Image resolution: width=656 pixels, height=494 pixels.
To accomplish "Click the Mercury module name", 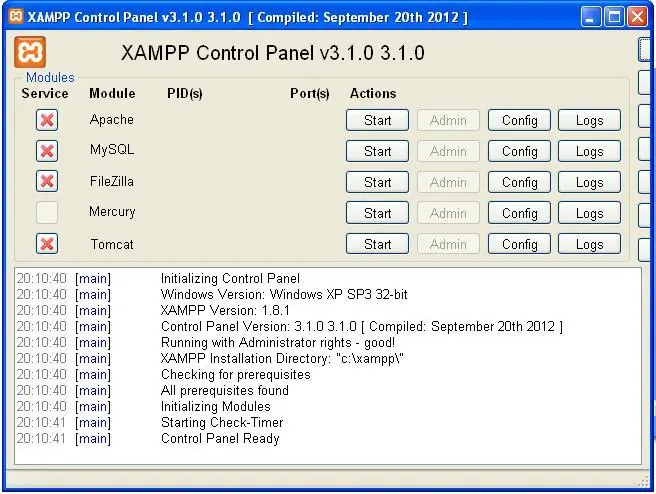I will pyautogui.click(x=112, y=212).
